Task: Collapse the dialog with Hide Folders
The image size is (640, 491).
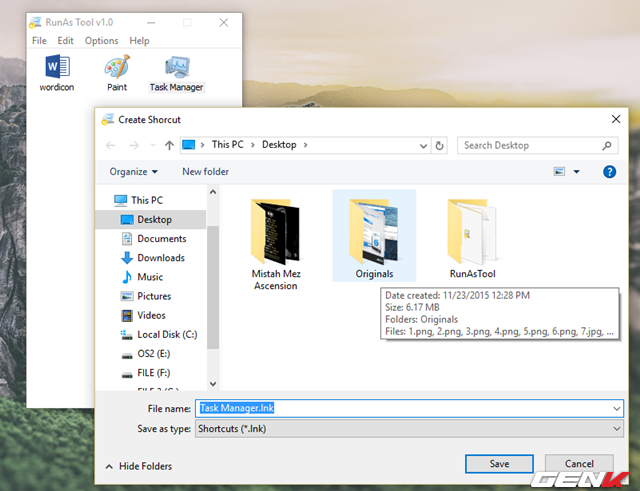Action: coord(138,466)
